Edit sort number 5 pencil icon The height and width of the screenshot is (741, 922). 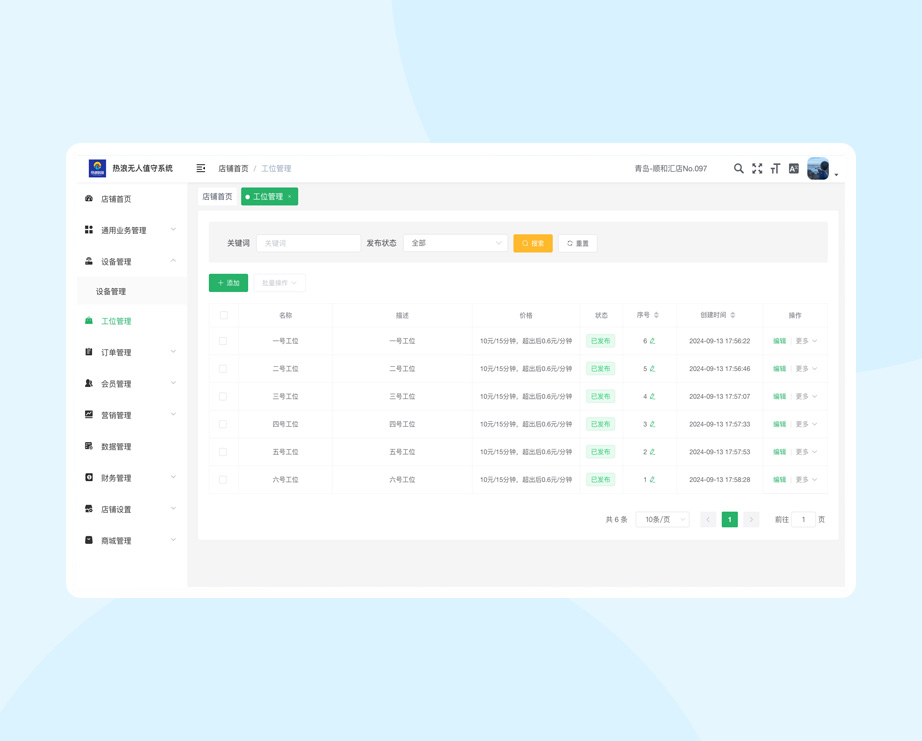click(x=653, y=369)
